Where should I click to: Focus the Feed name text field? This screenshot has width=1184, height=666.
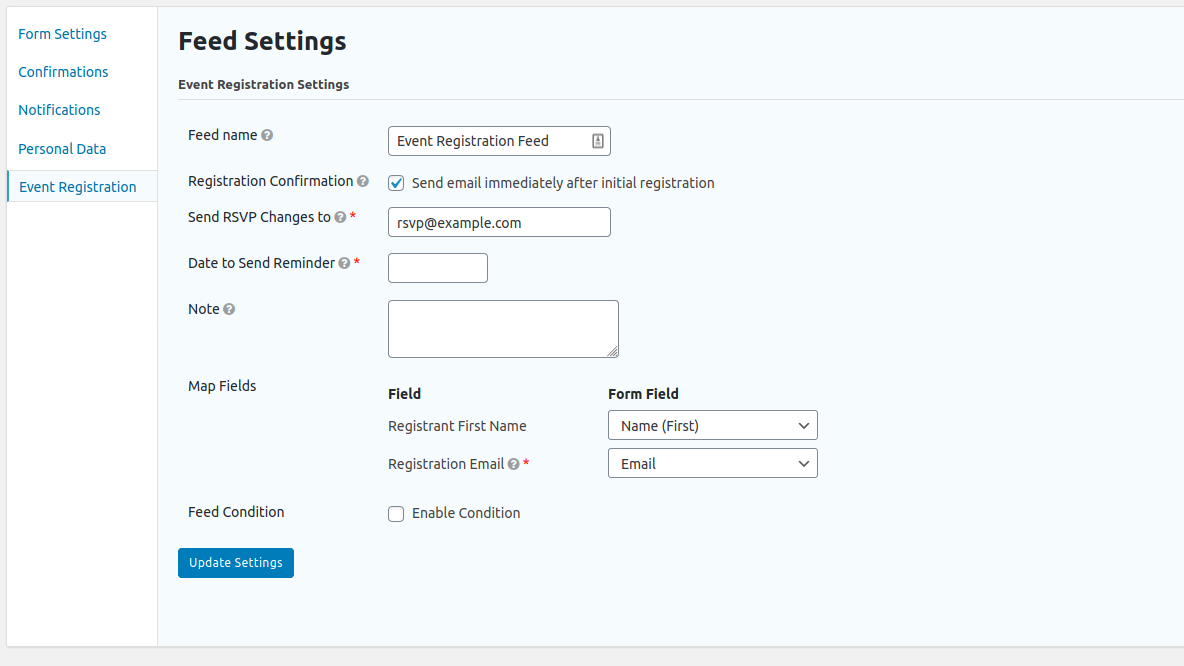click(499, 141)
